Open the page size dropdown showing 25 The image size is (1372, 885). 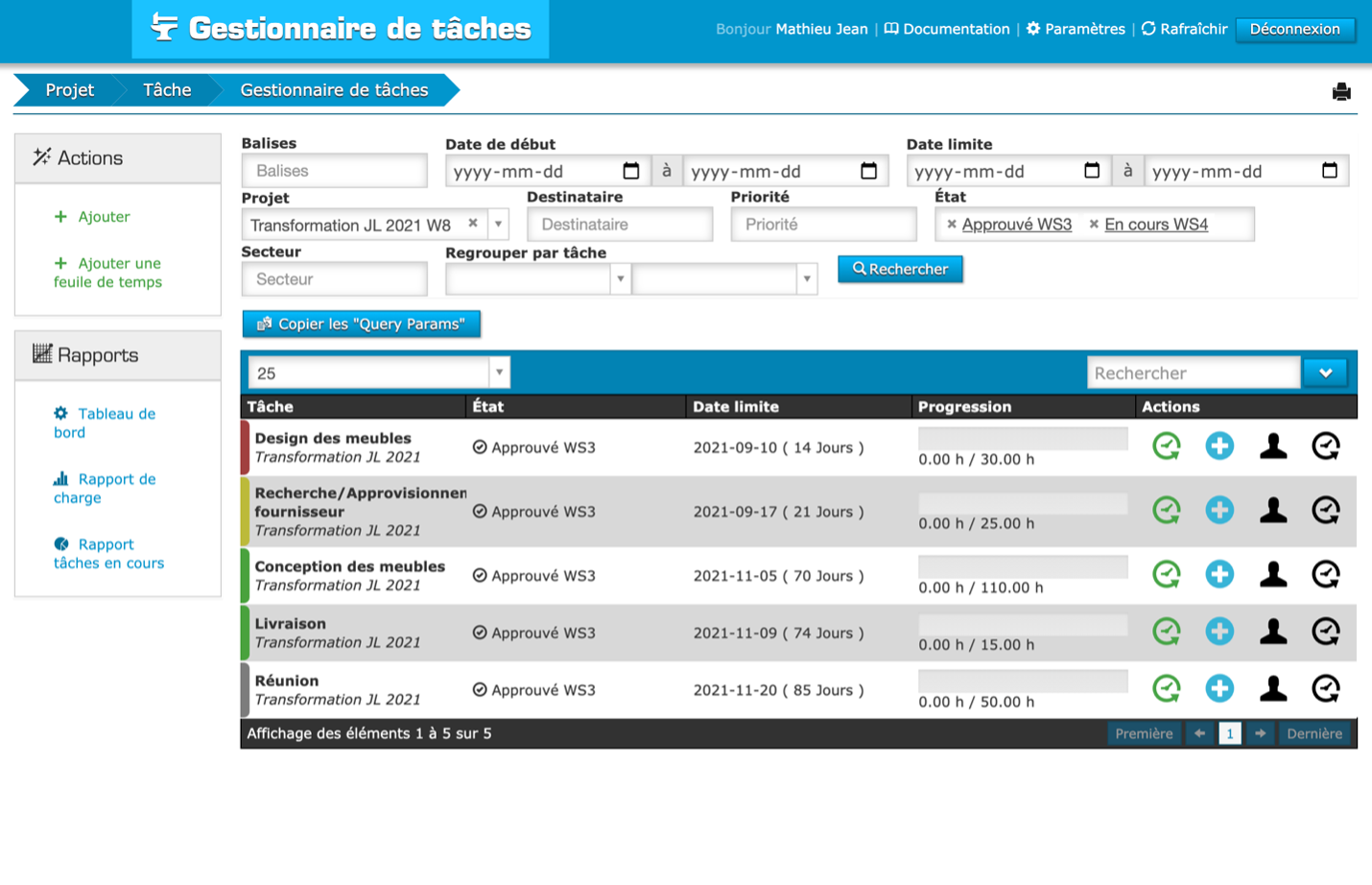[499, 372]
